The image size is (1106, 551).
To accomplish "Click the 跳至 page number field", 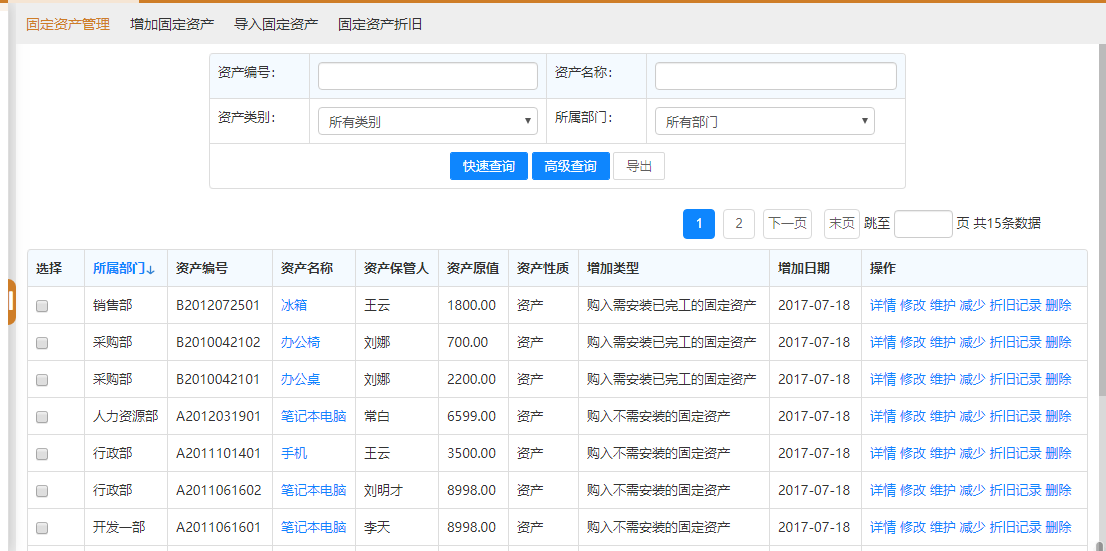I will click(x=923, y=224).
